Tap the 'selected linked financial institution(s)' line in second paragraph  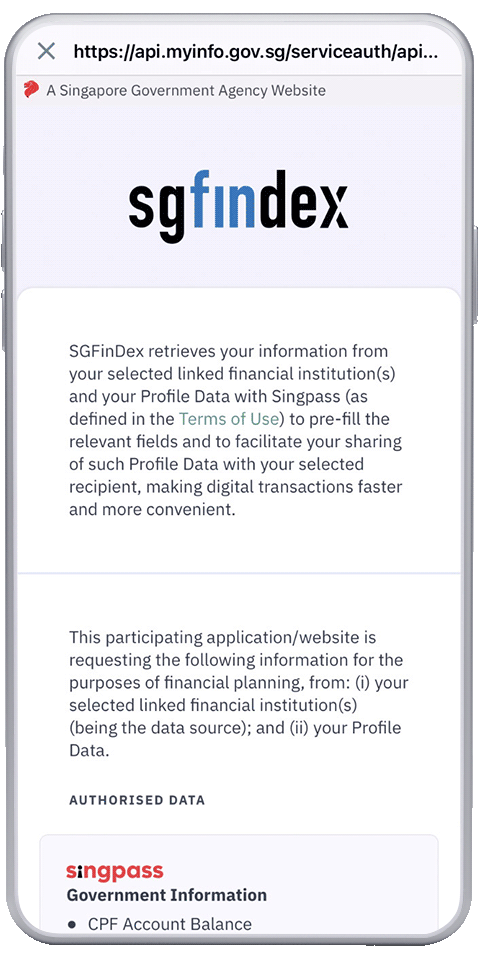click(213, 705)
